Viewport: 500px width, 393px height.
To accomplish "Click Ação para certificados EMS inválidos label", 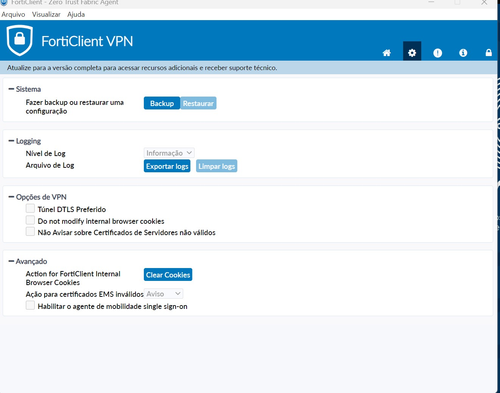I will (x=84, y=294).
